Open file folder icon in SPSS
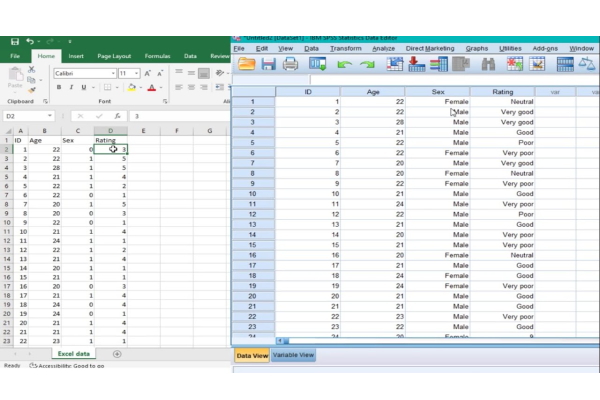This screenshot has width=600, height=400. [x=246, y=64]
